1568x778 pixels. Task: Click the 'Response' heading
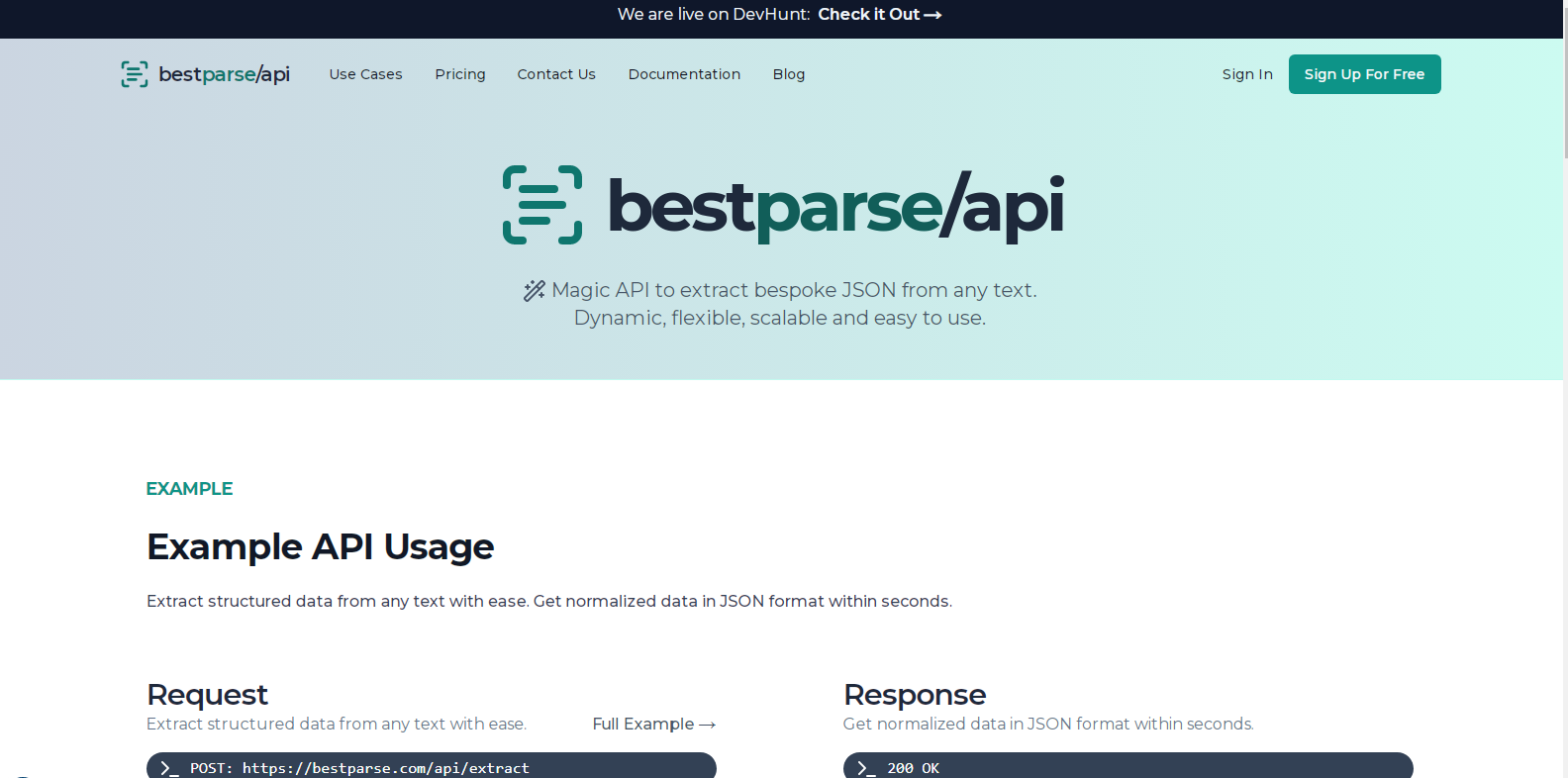point(915,695)
